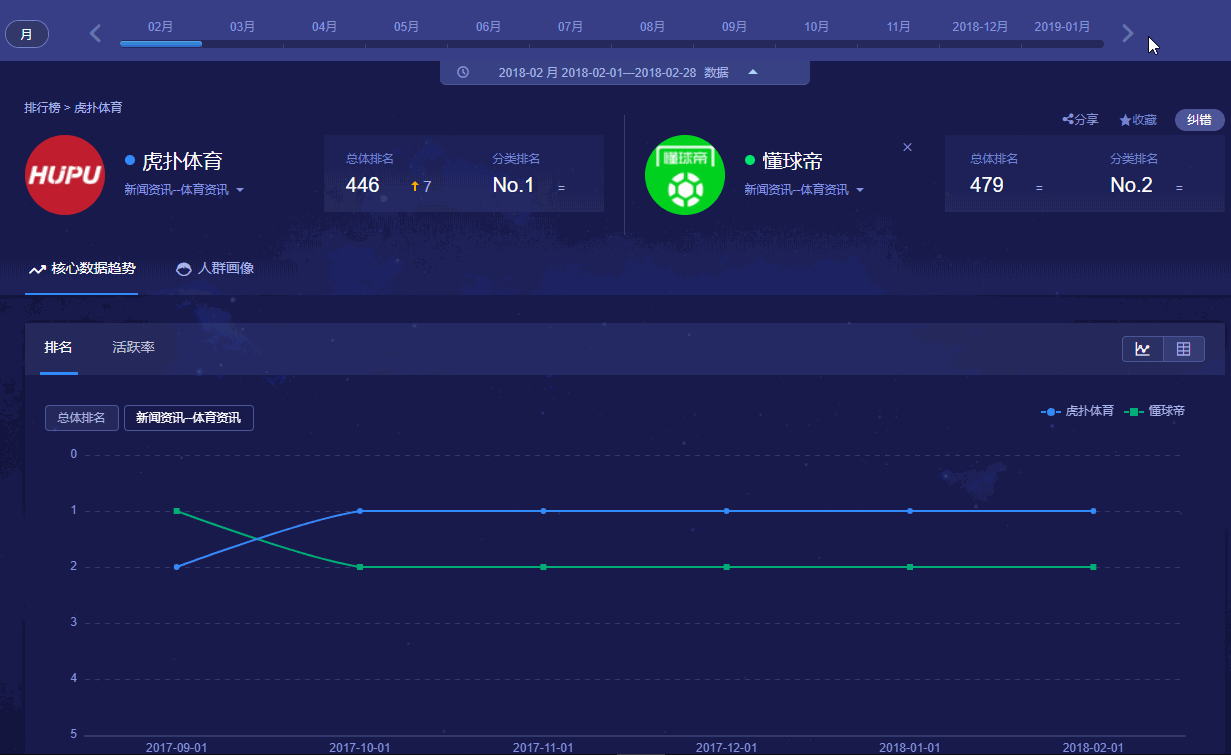The height and width of the screenshot is (755, 1231).
Task: Click 懂球帝 overall rank 479
Action: click(986, 185)
